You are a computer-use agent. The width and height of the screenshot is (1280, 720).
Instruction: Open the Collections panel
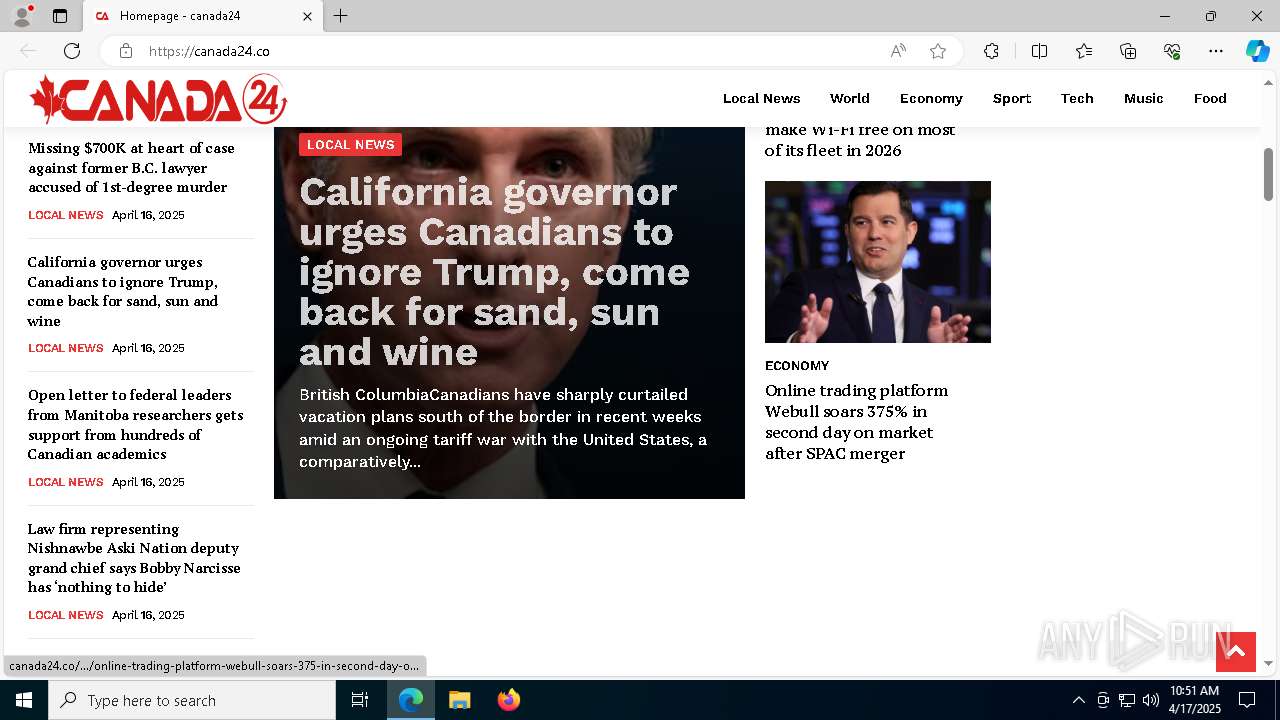[x=1128, y=51]
